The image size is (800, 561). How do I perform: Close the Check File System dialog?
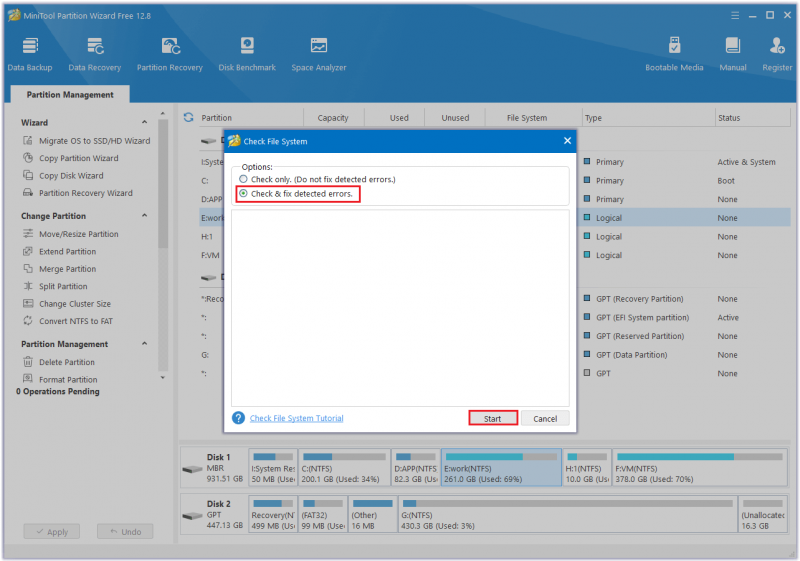[567, 141]
